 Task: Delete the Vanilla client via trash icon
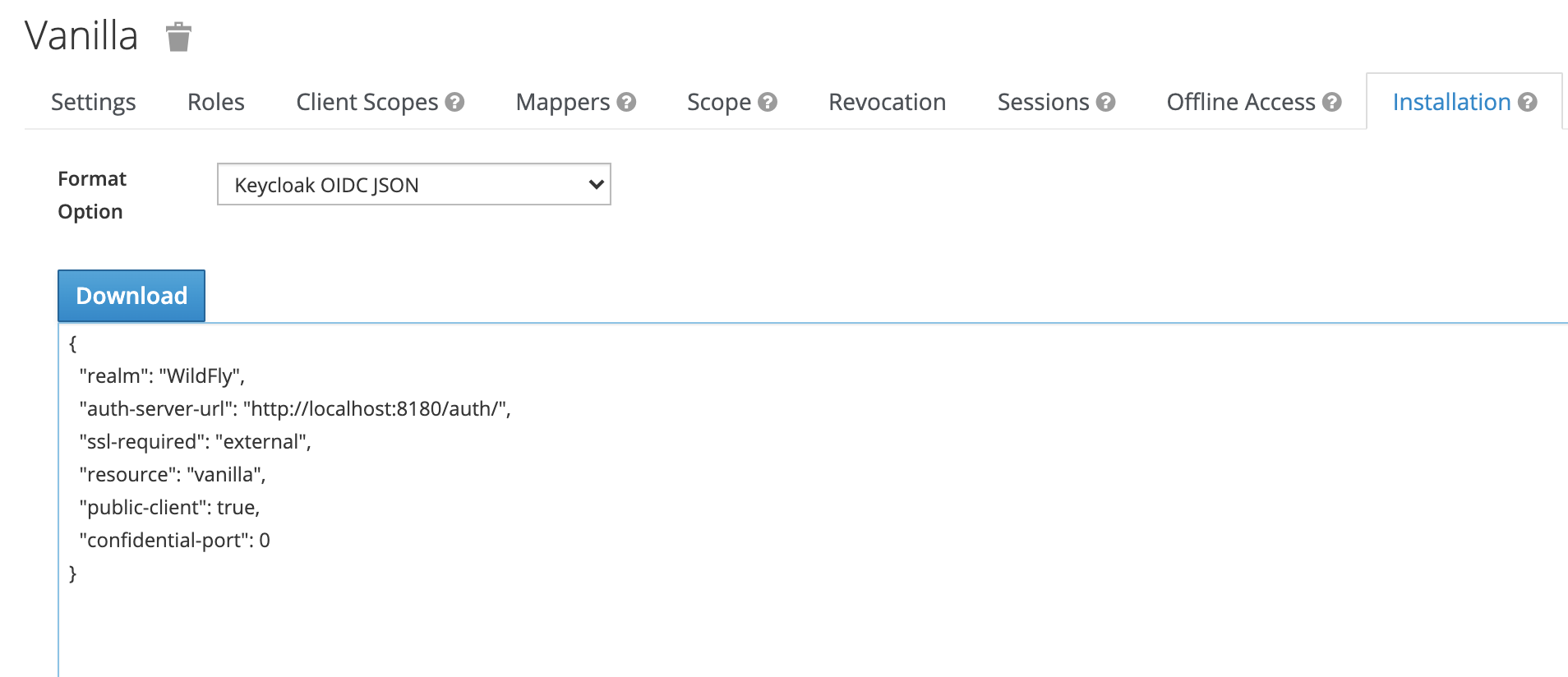coord(178,37)
